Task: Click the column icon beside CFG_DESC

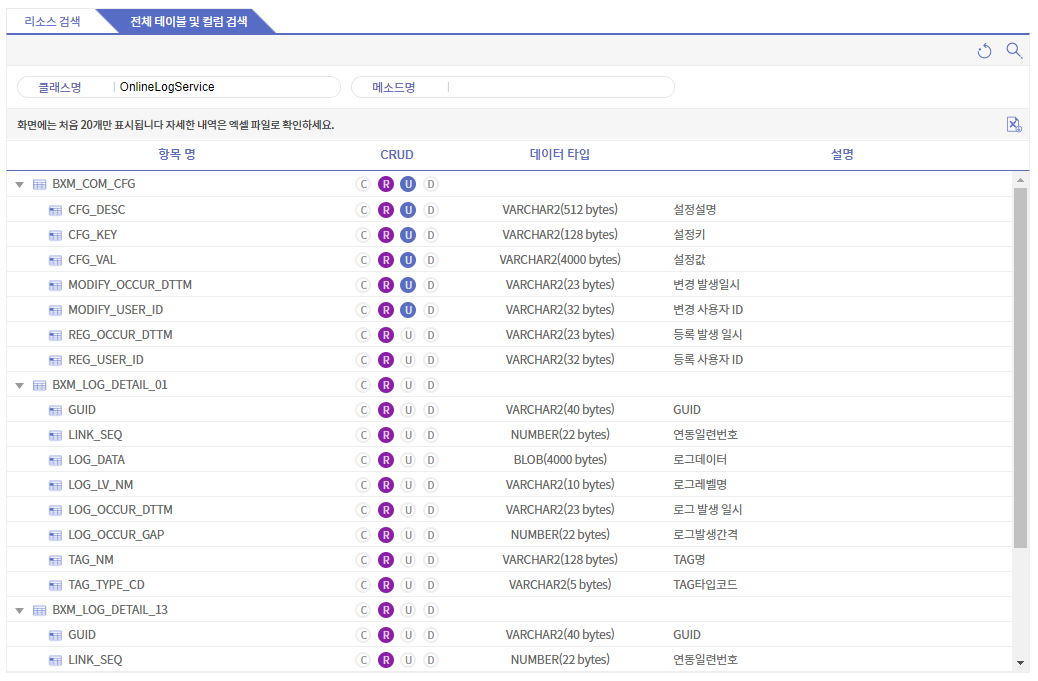Action: [56, 210]
